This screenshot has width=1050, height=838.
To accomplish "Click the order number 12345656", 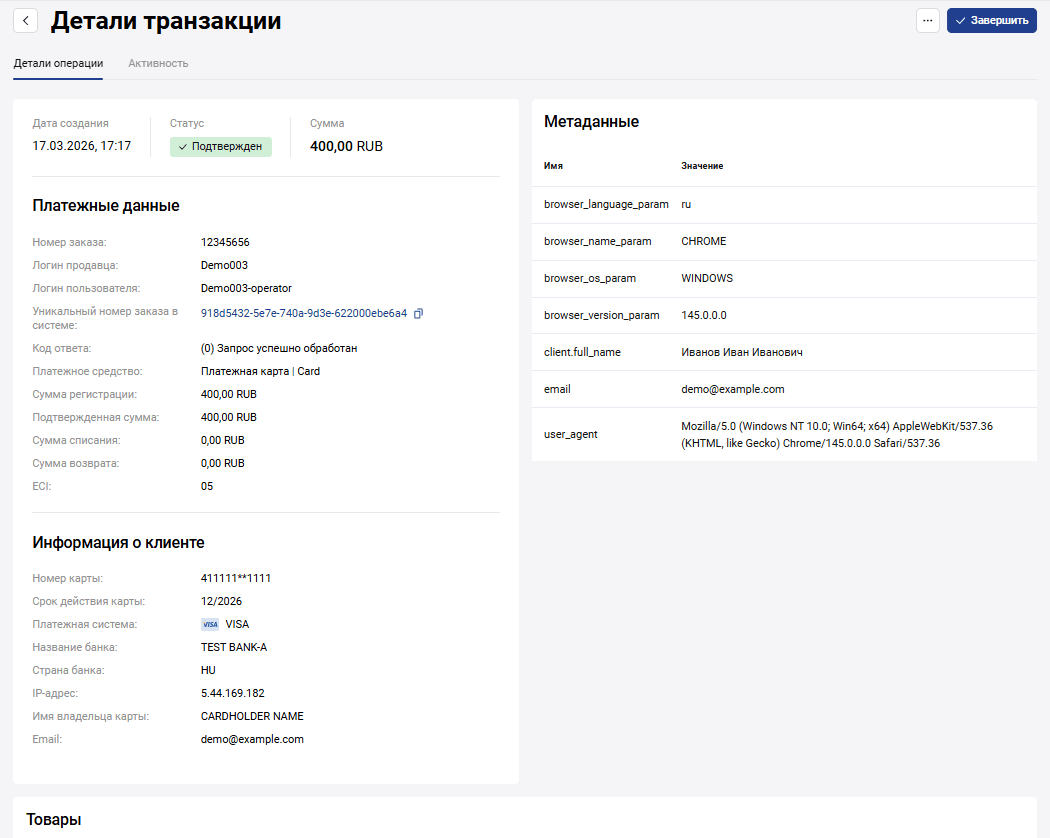I will coord(225,242).
